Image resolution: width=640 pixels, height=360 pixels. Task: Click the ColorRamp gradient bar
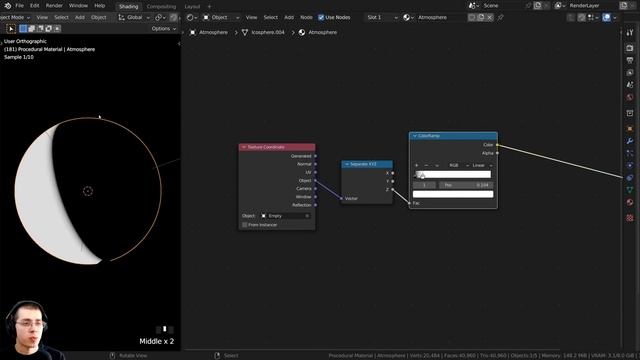453,175
